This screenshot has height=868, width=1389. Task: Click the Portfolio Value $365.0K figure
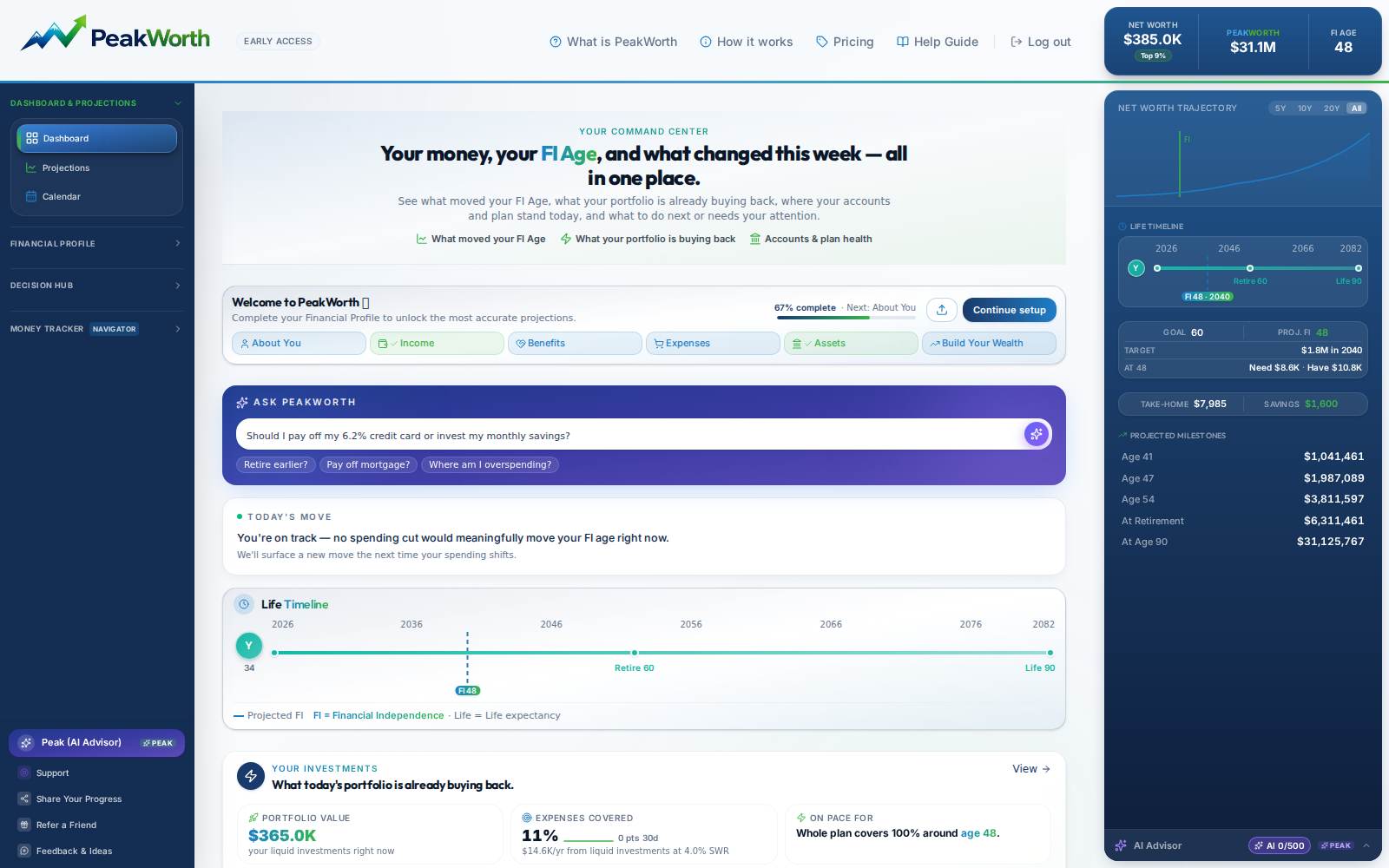click(282, 835)
